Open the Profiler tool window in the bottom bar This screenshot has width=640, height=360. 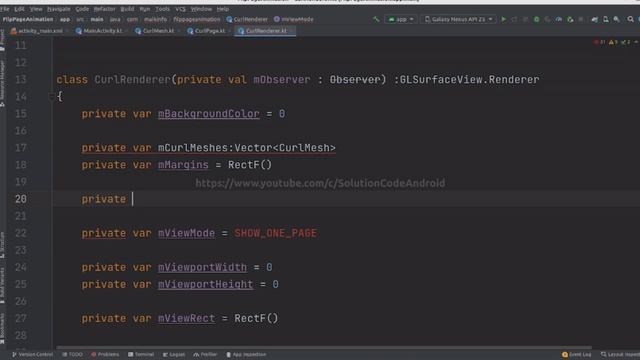[205, 354]
